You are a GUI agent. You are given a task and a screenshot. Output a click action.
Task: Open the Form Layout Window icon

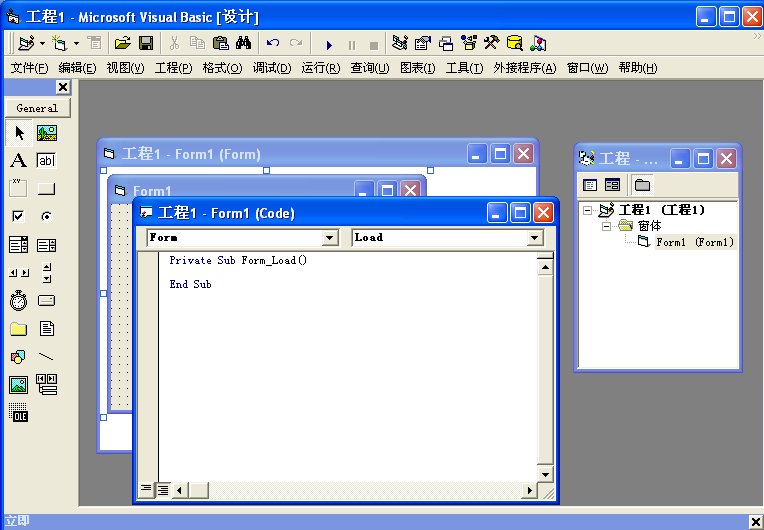[x=445, y=43]
